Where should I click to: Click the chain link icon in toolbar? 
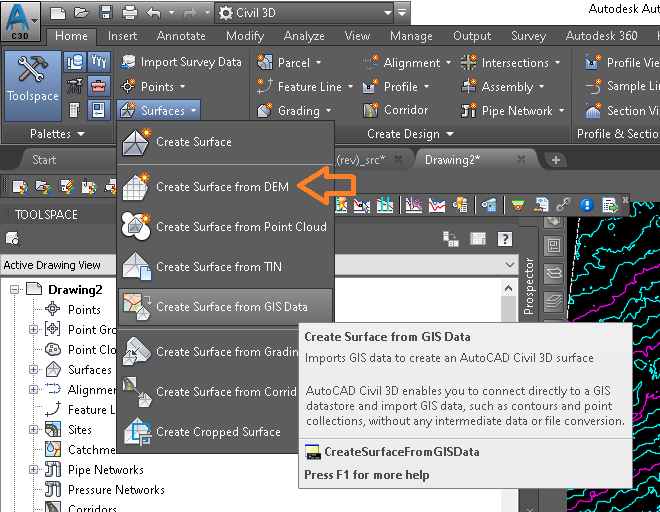click(563, 205)
